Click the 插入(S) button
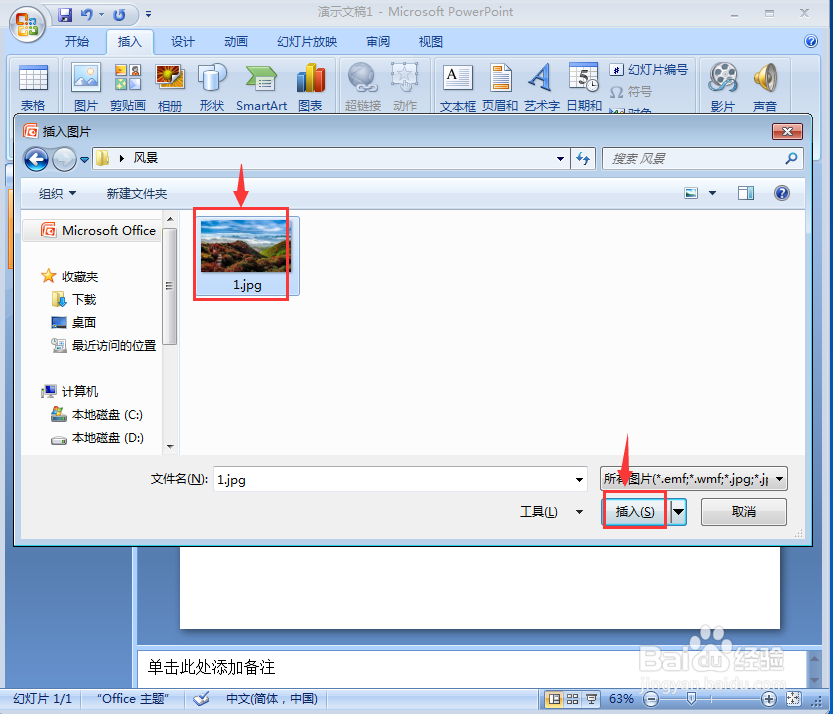Viewport: 833px width, 714px height. 634,512
